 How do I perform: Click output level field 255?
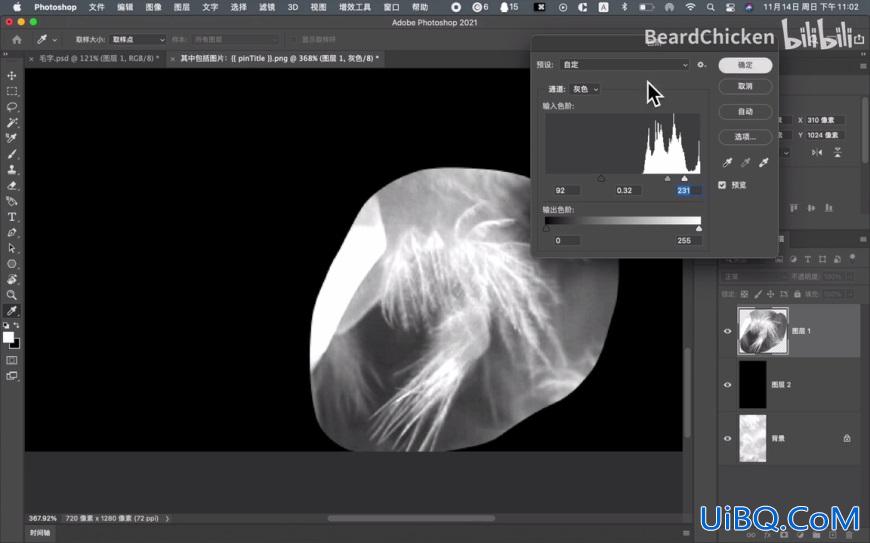pyautogui.click(x=687, y=241)
